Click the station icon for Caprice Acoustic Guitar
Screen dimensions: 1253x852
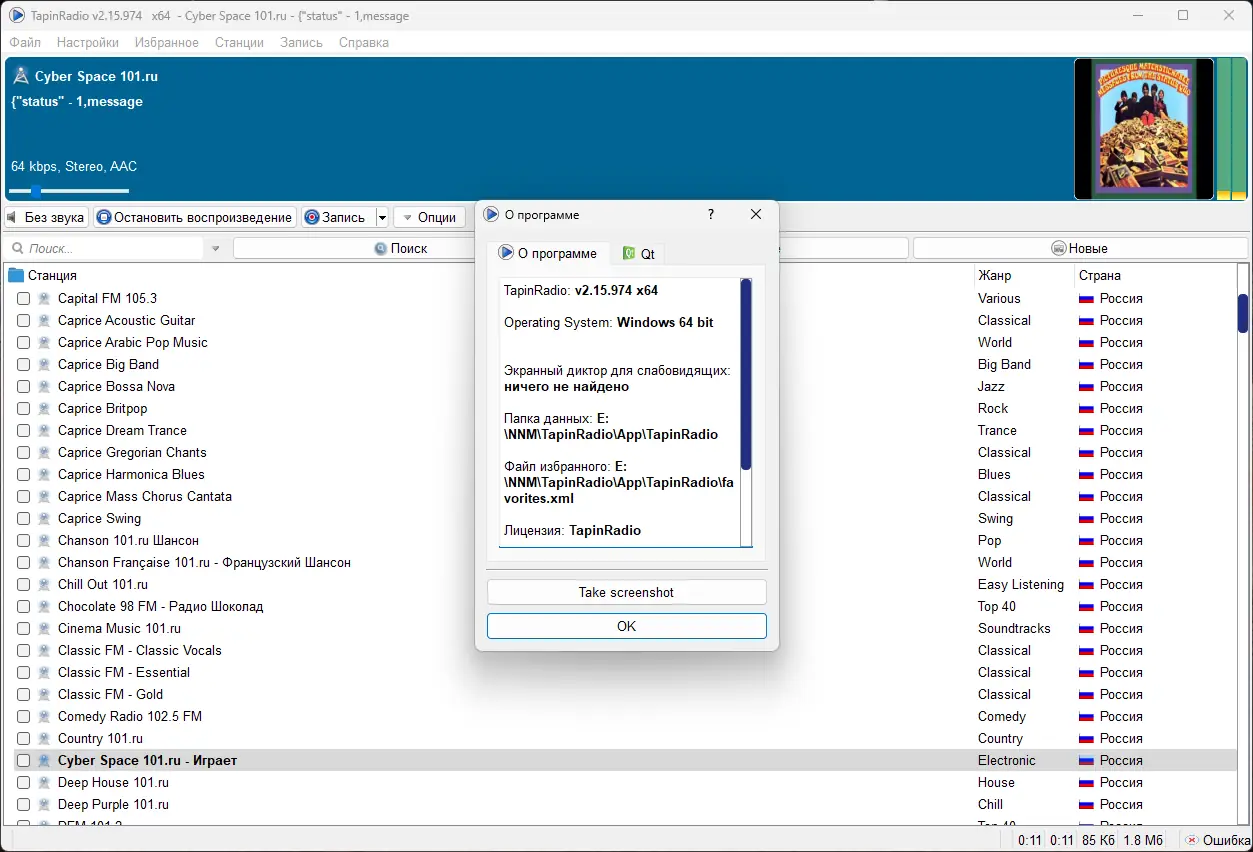[x=44, y=320]
